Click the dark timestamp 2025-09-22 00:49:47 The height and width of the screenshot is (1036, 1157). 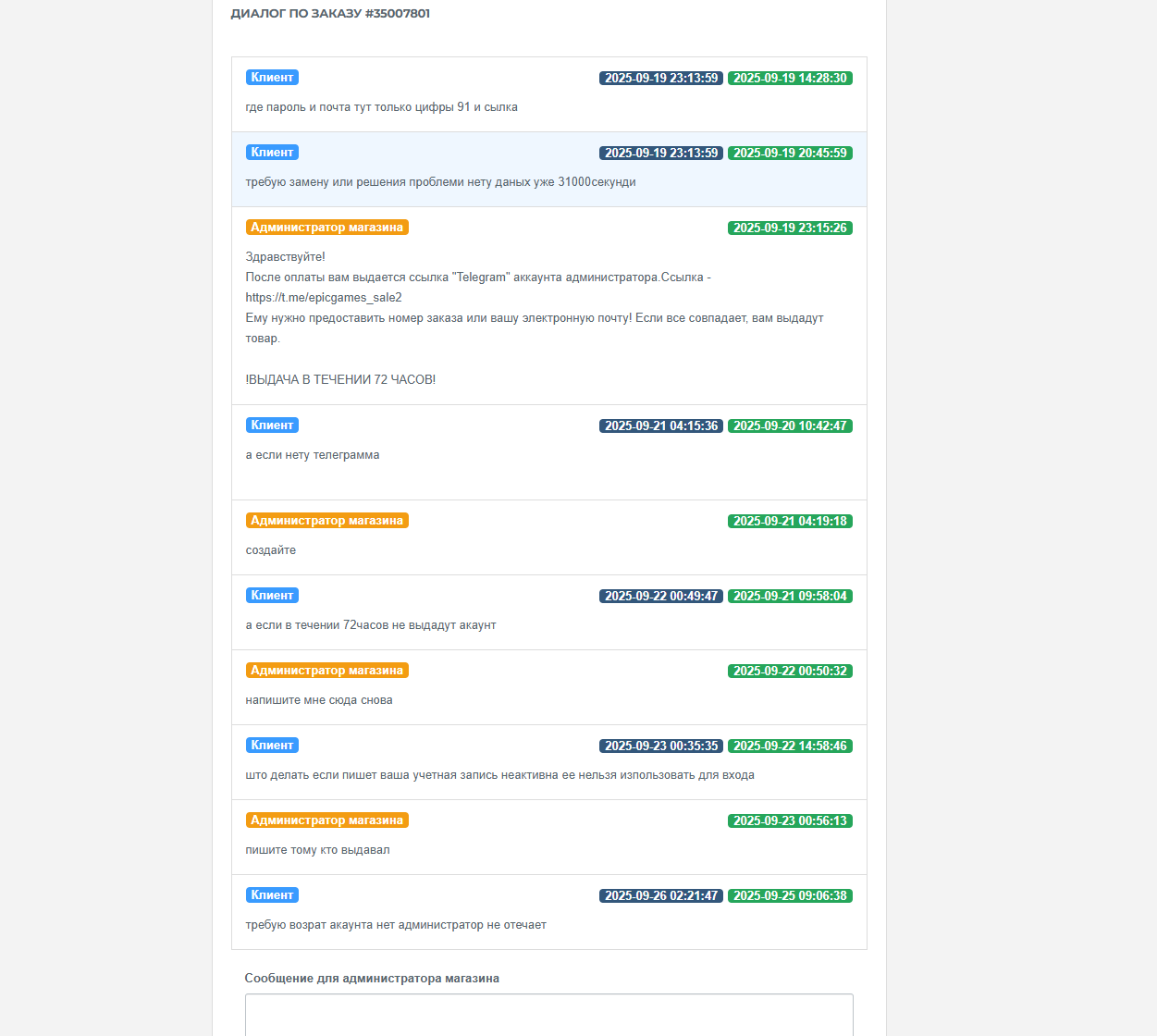click(661, 597)
